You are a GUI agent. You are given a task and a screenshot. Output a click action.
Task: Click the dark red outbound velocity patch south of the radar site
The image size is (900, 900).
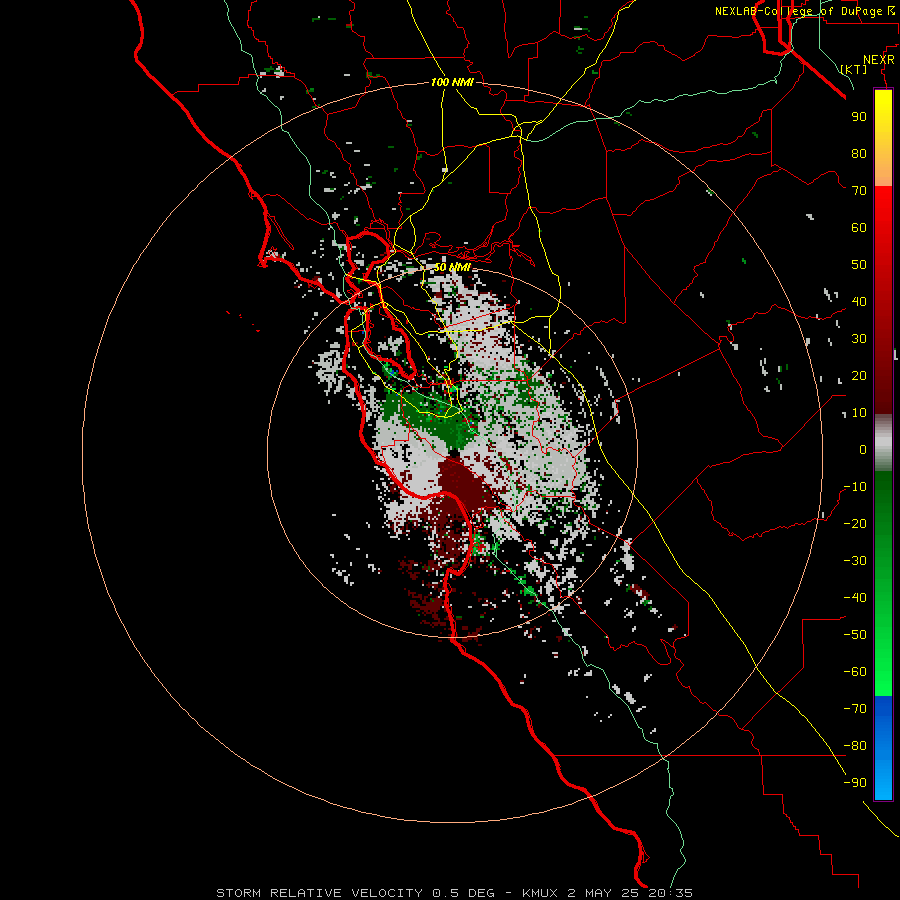click(x=463, y=485)
